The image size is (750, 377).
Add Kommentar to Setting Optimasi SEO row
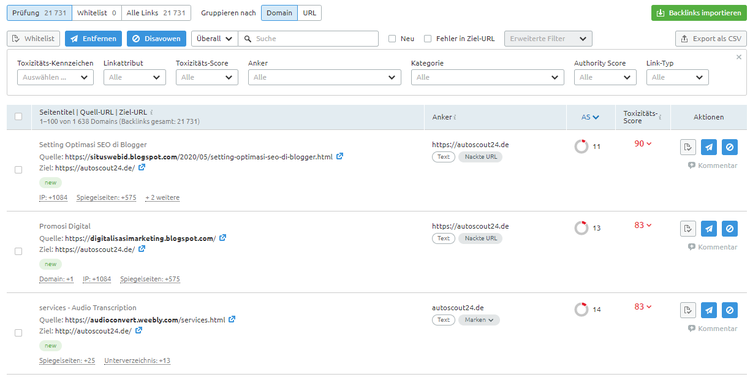click(x=713, y=166)
